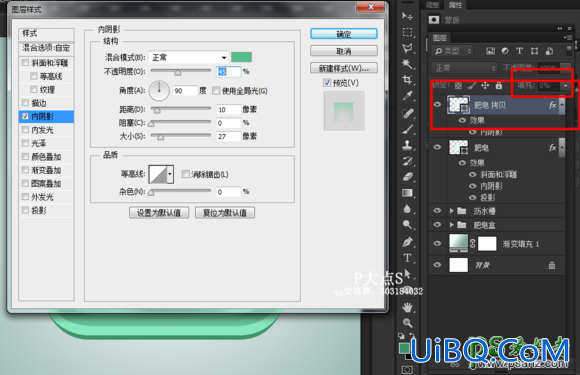
Task: Select 图层 panel tab
Action: pyautogui.click(x=440, y=38)
